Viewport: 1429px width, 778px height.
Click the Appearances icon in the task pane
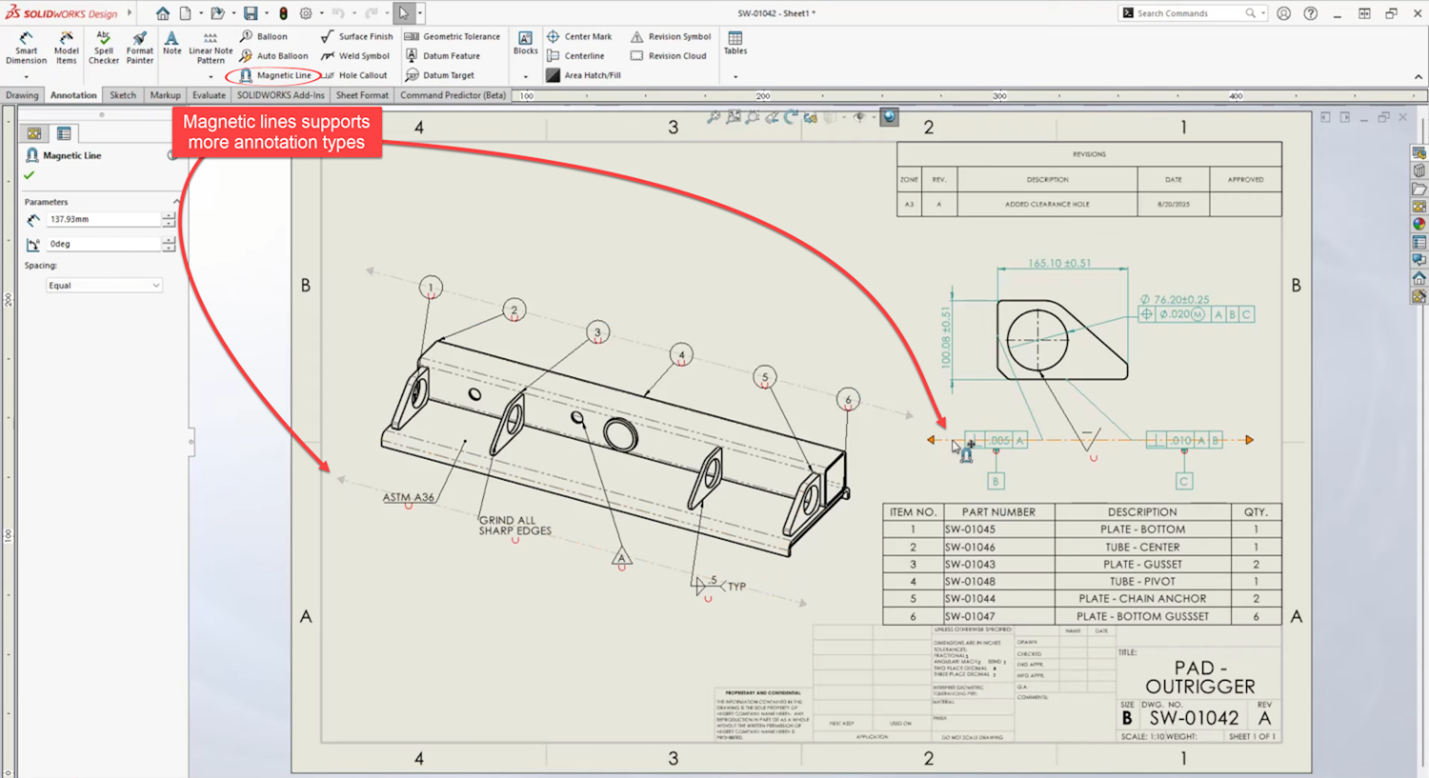pos(1419,224)
